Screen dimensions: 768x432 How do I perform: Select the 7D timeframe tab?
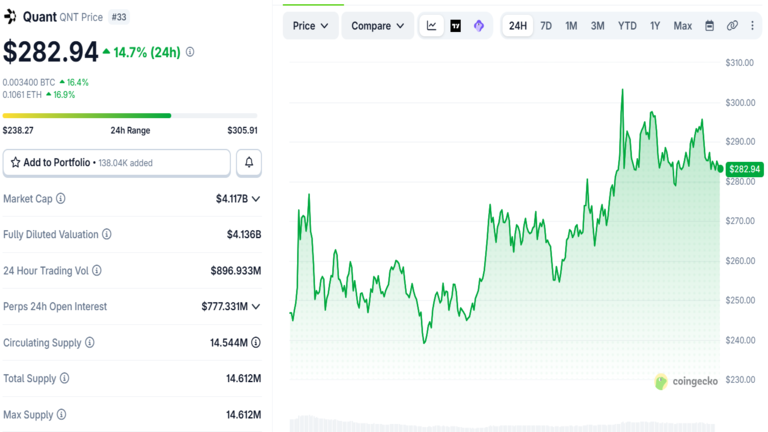tap(546, 25)
